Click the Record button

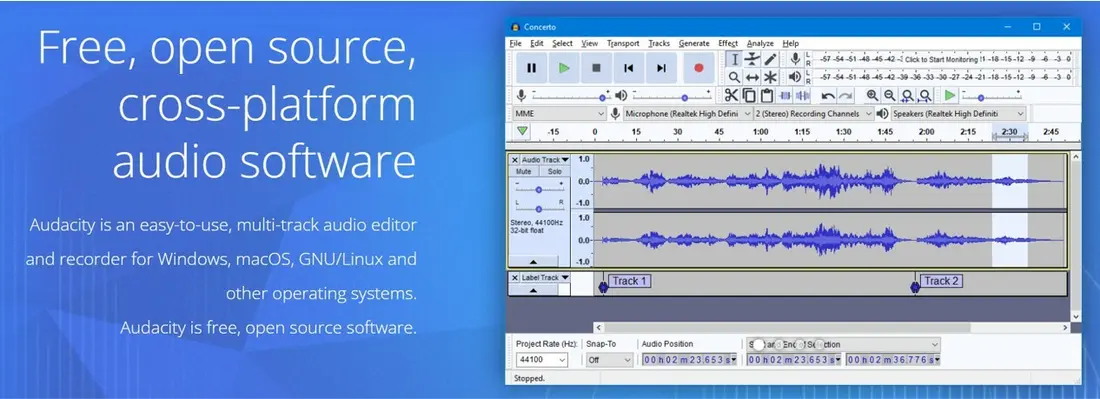point(698,68)
